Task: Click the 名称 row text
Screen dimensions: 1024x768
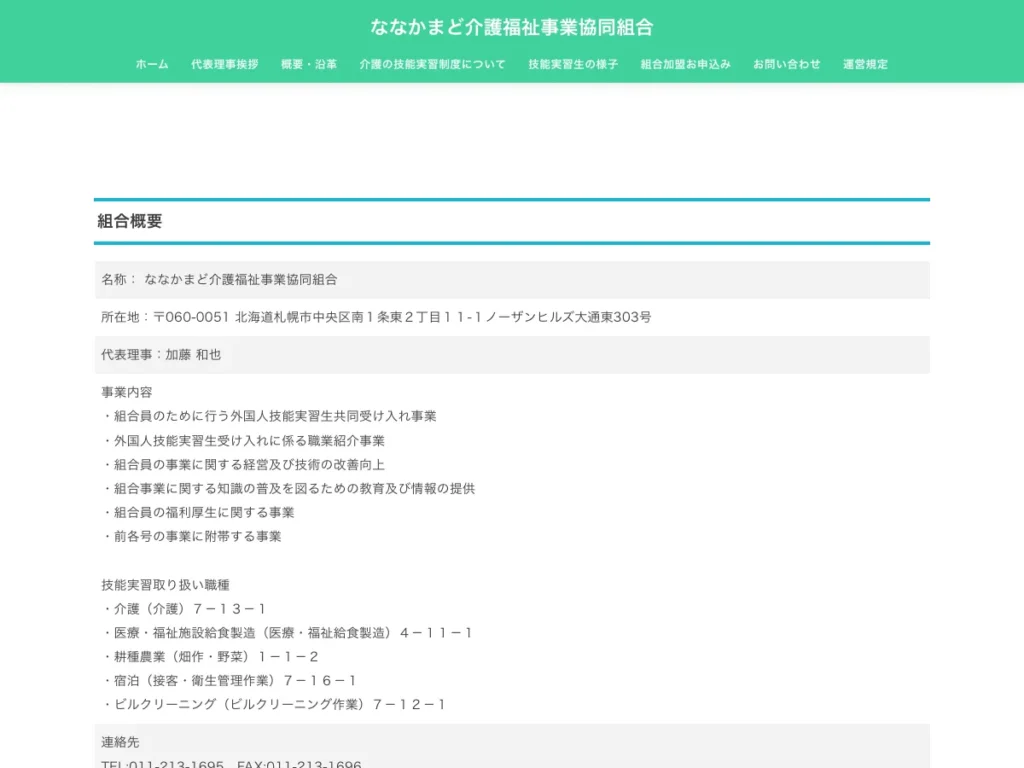Action: tap(219, 280)
